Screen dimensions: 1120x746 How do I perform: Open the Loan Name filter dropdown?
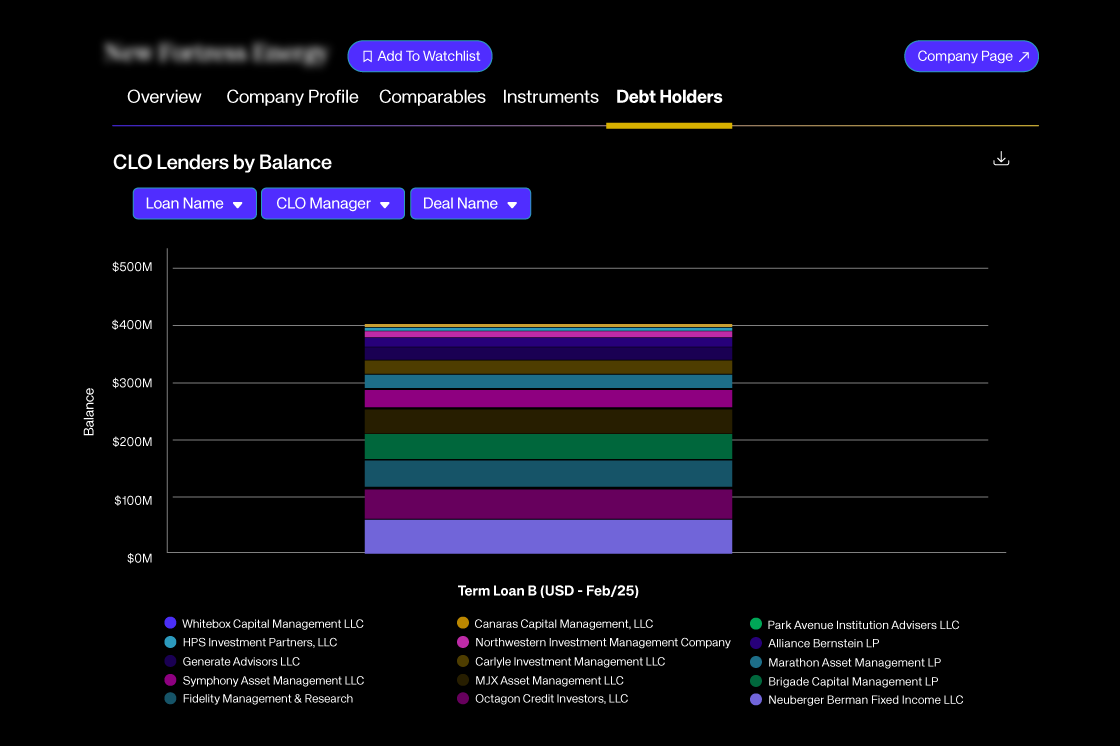[194, 203]
